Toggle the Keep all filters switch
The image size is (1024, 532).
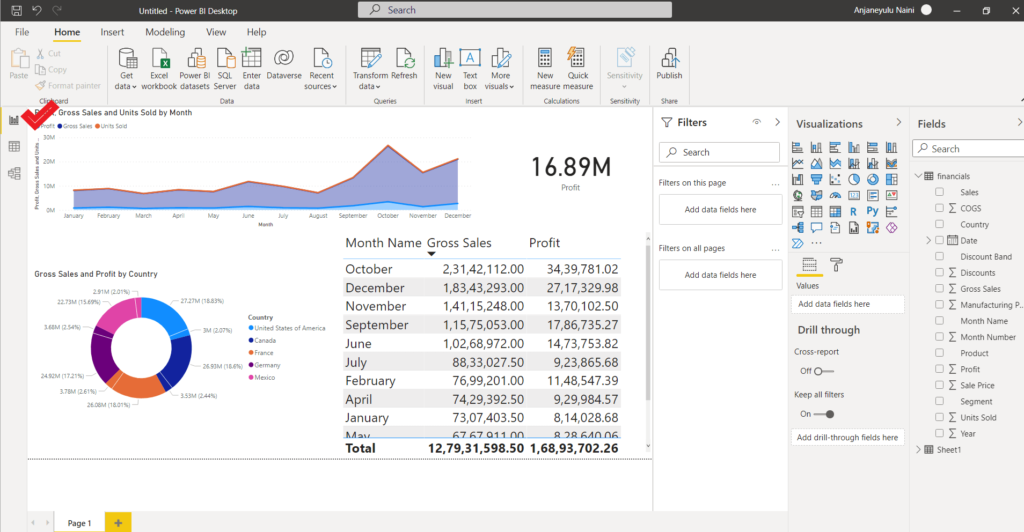coord(824,414)
